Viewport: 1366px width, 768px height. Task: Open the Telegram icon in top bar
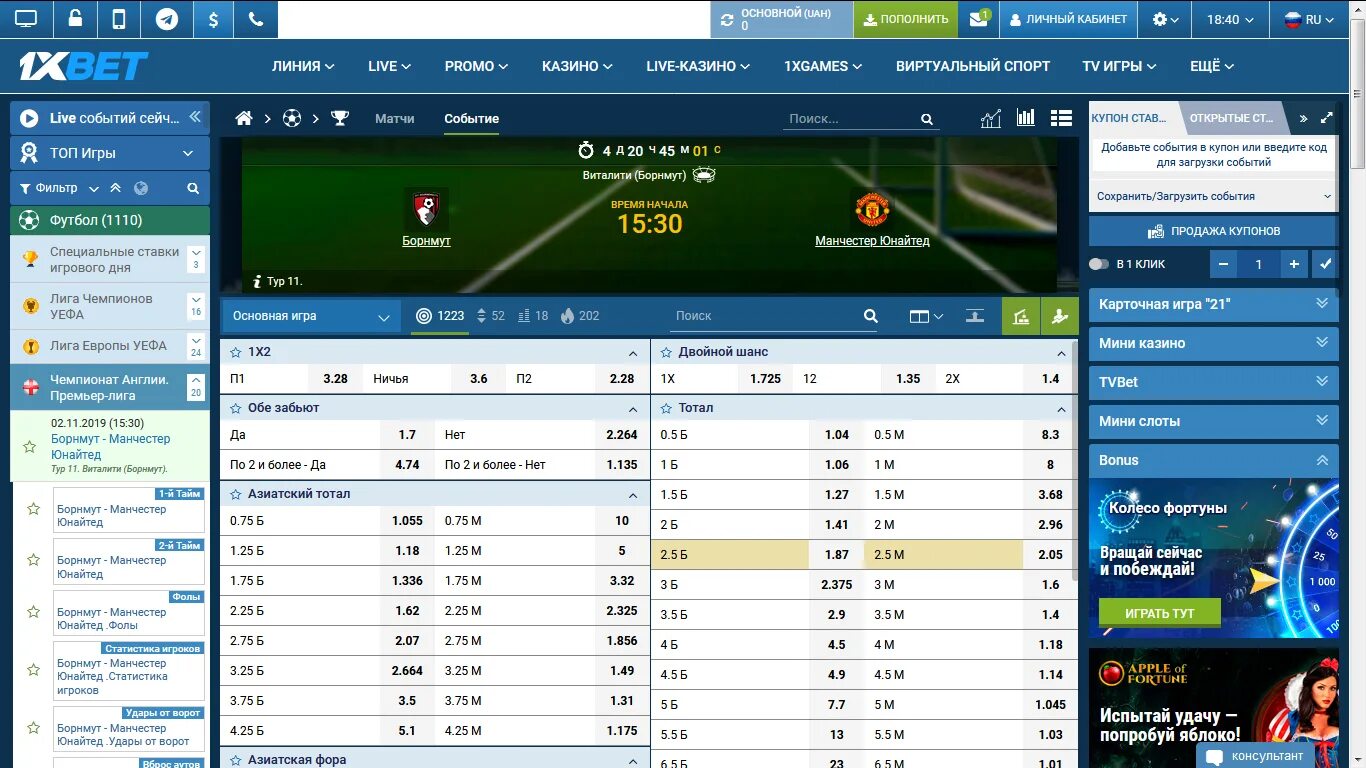coord(167,19)
